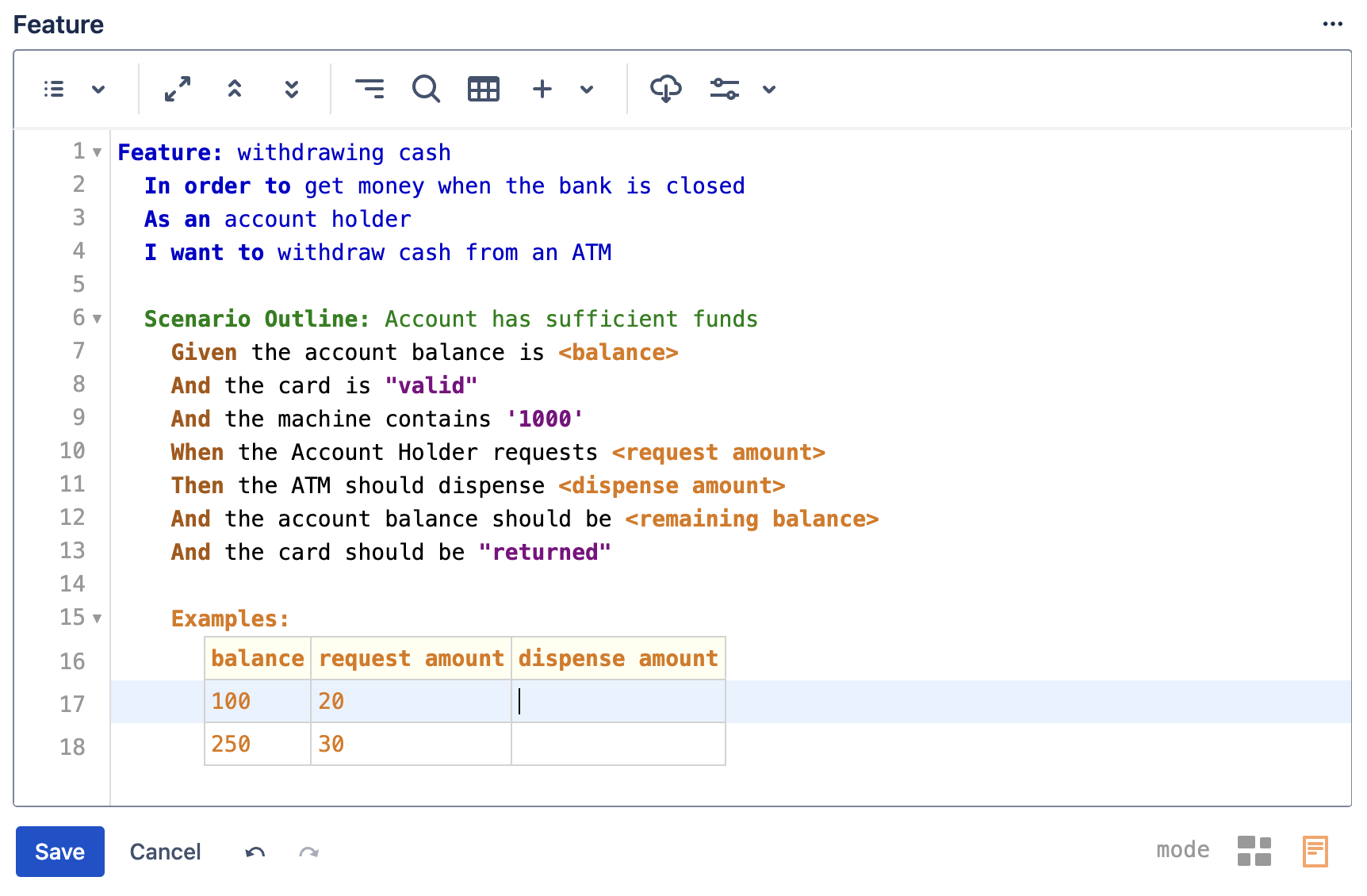This screenshot has height=896, width=1367.
Task: Collapse the Scenario Outline fold on line 6
Action: 97,319
